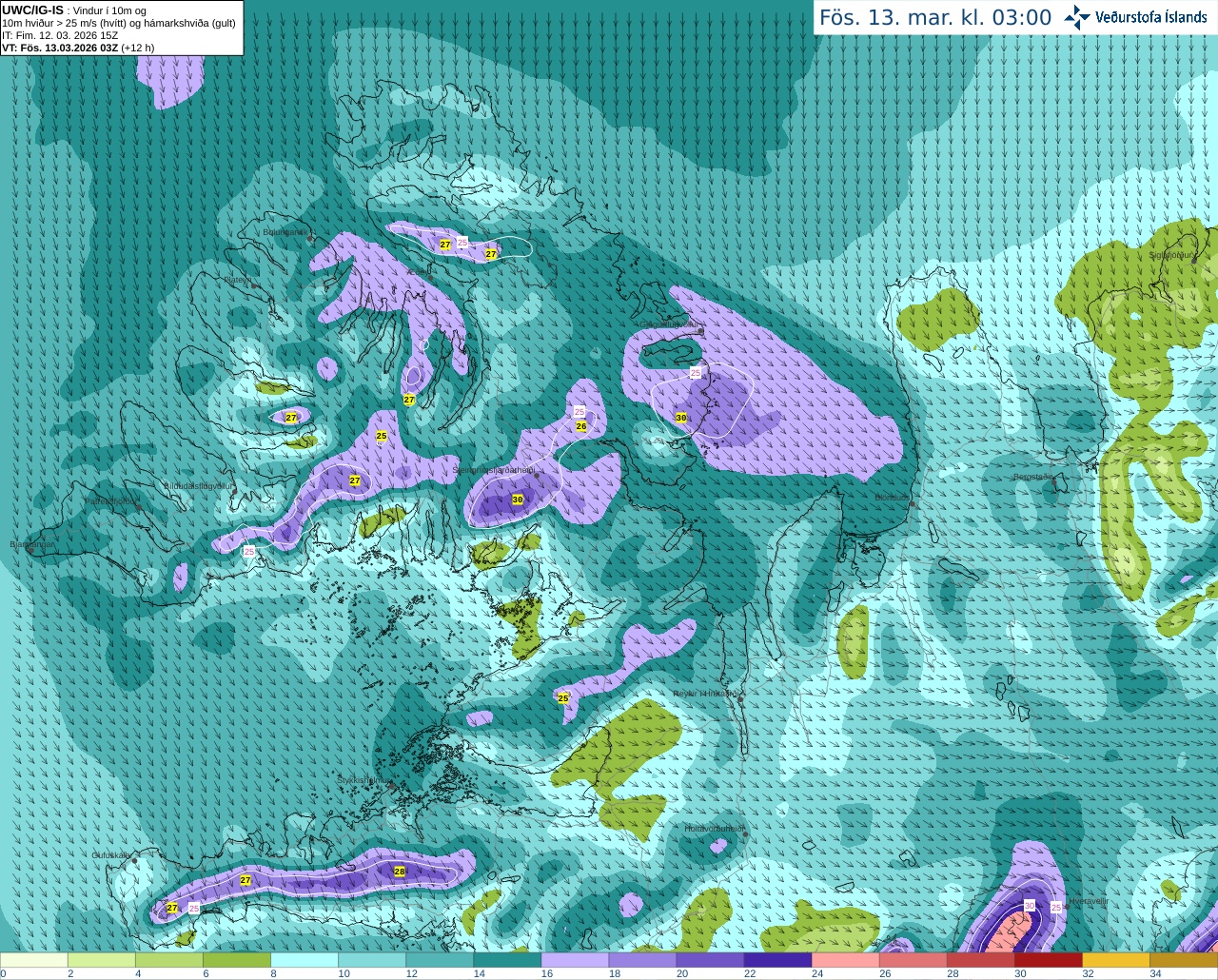Click the legend tick label 16
Viewport: 1218px width, 980px height.
(546, 974)
